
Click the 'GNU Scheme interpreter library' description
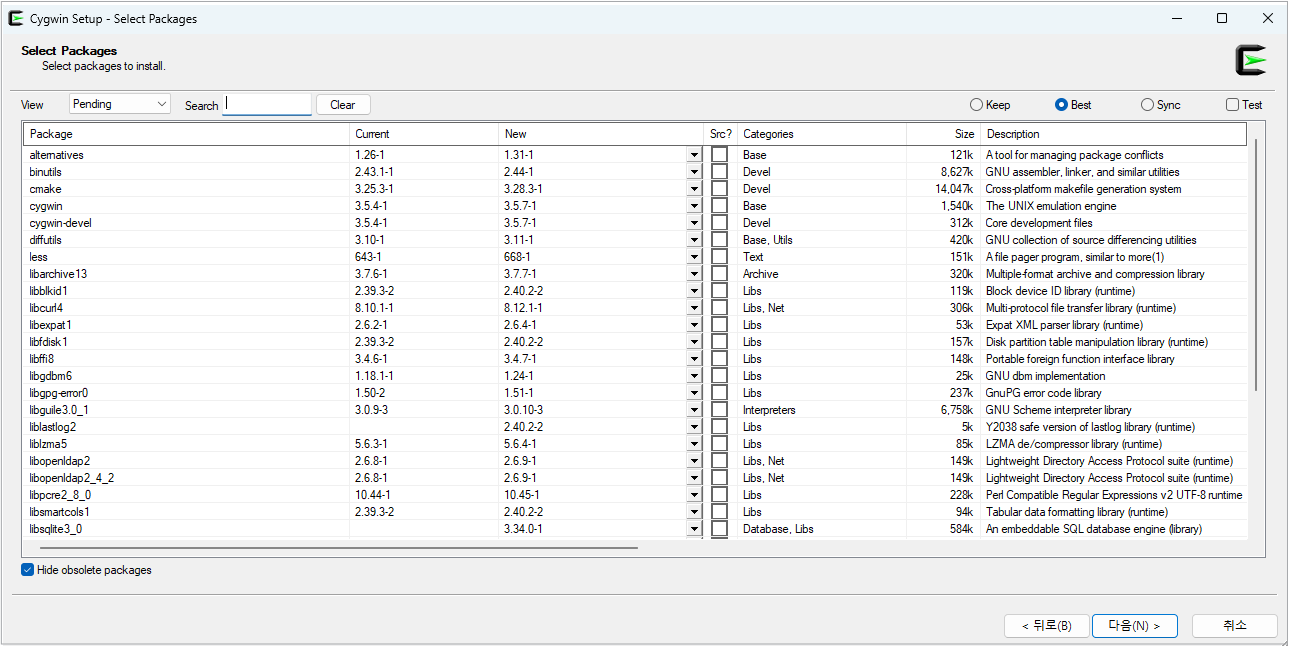coord(1059,410)
